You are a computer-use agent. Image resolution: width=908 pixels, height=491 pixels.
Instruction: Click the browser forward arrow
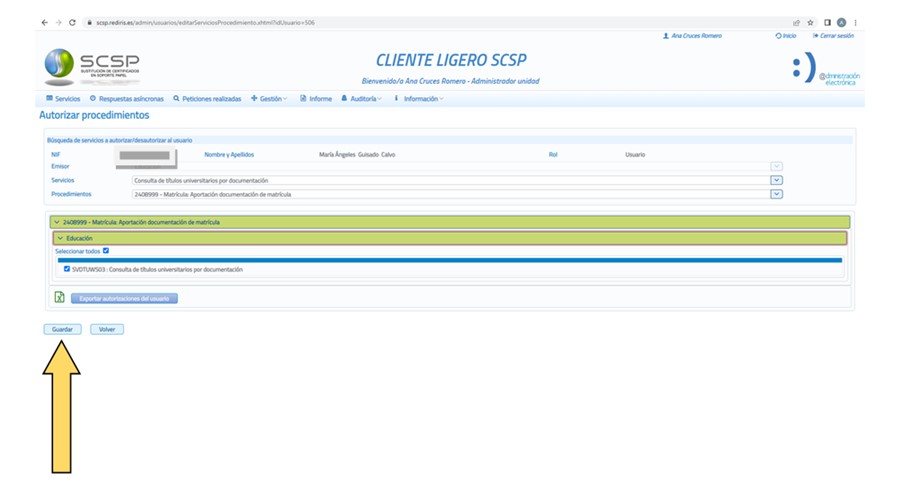(x=58, y=23)
